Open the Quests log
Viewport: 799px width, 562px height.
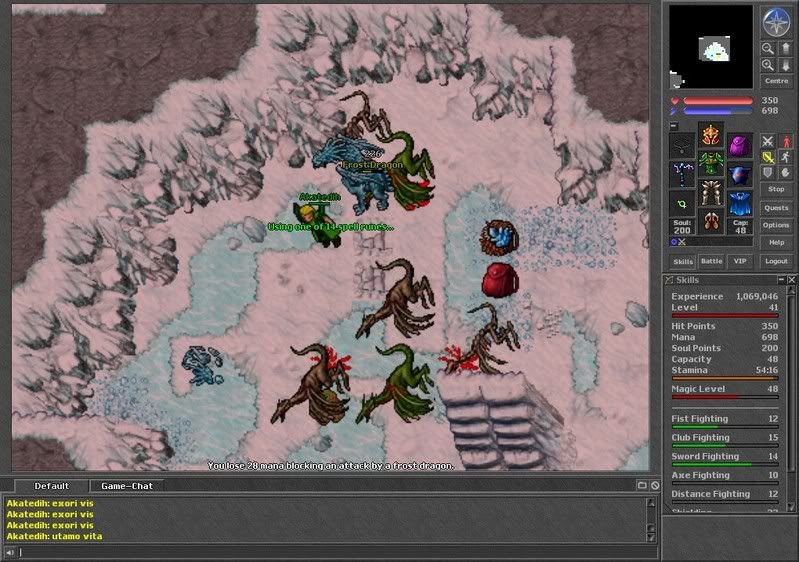point(777,208)
